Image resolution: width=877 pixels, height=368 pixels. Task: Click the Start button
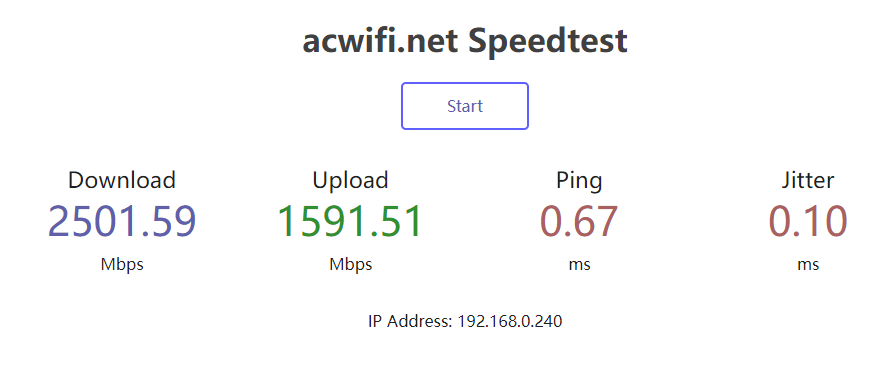click(465, 106)
